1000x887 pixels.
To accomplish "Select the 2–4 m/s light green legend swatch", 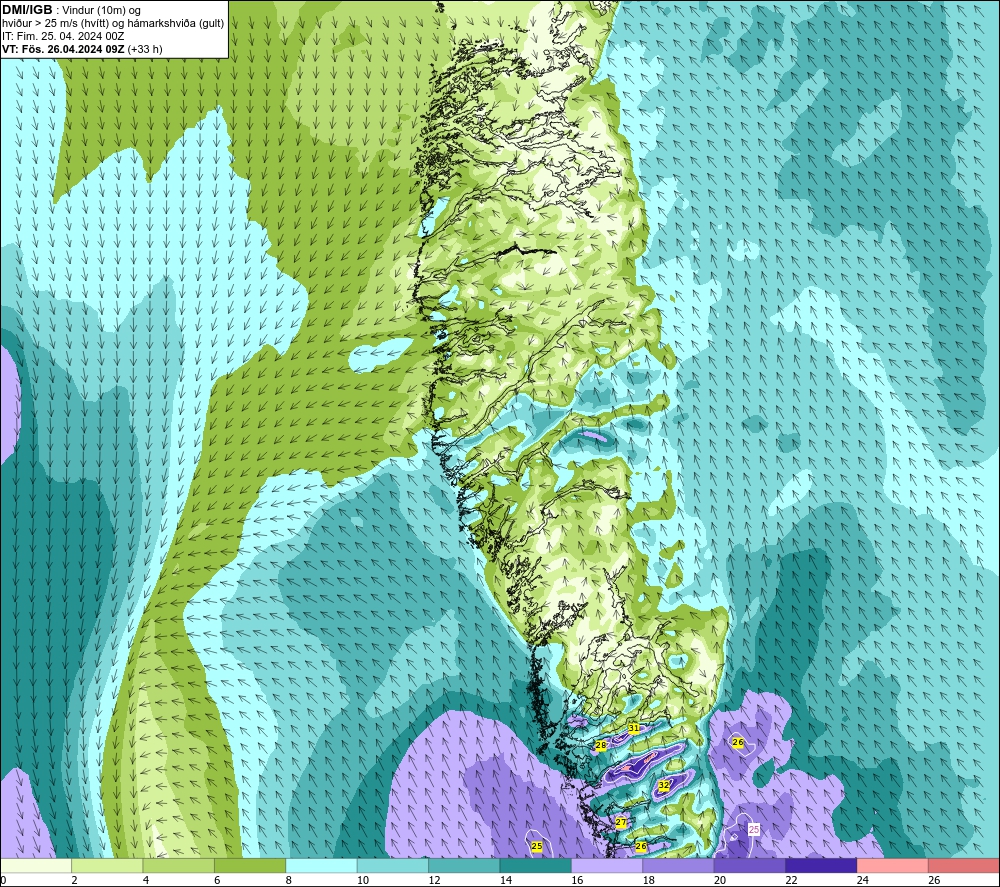I will [x=107, y=866].
